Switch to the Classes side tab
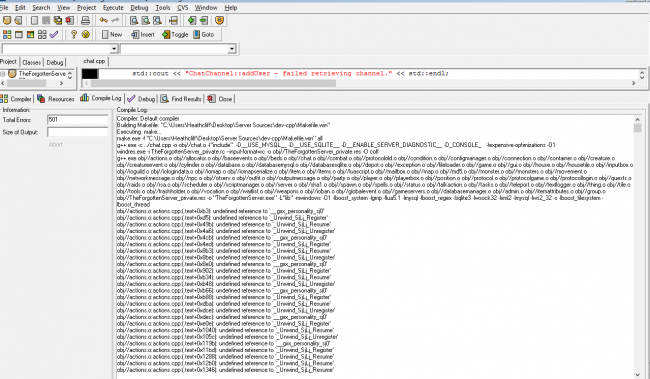Screen dimensions: 650x379 [32, 62]
